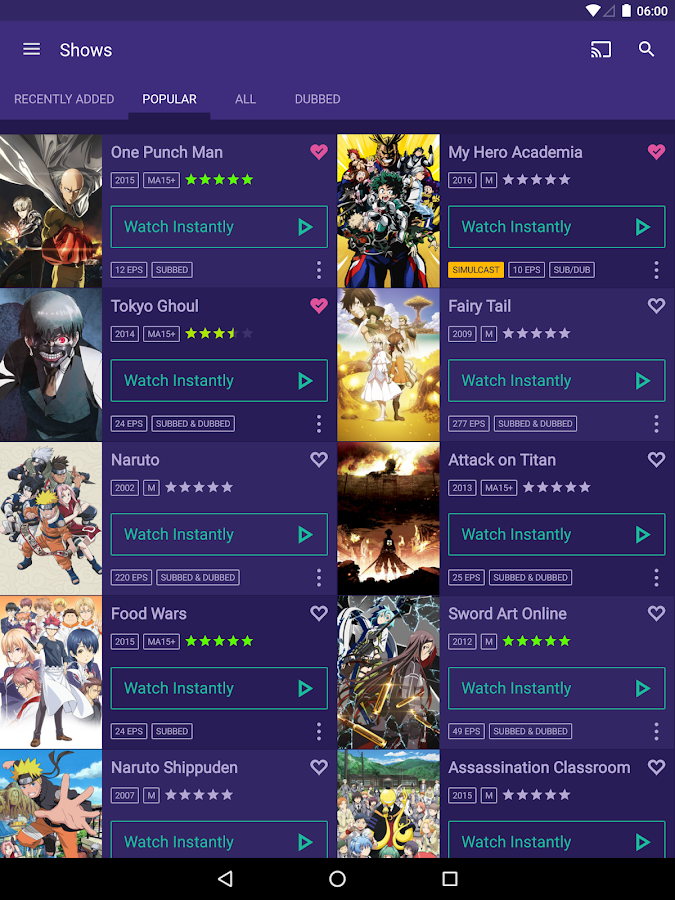Expand Food Wars three-dot menu
675x900 pixels.
point(319,732)
